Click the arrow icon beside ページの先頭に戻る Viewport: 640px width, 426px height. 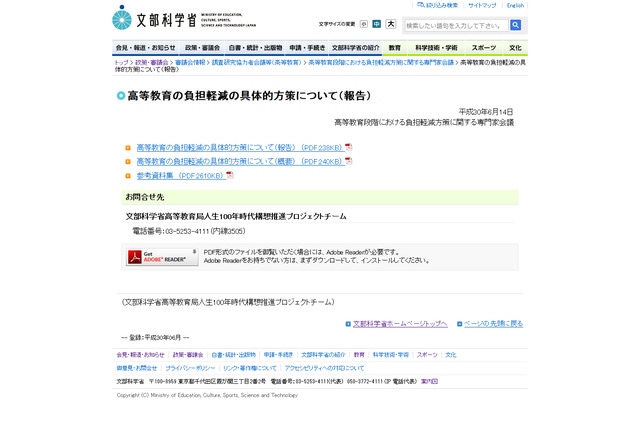pos(459,324)
